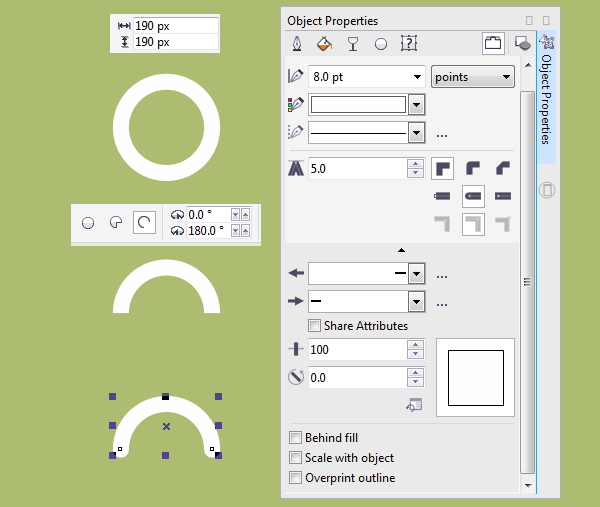
Task: Select centered outline position
Action: tap(473, 224)
